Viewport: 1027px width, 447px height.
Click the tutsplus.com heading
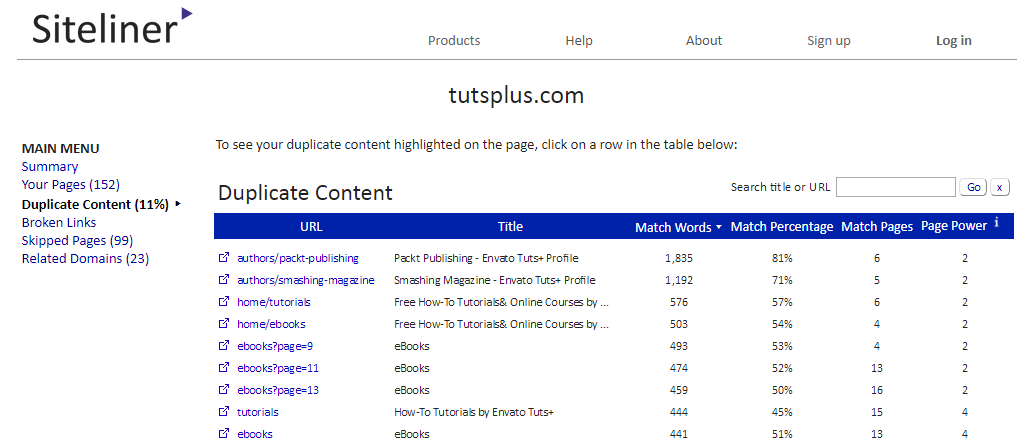point(516,96)
